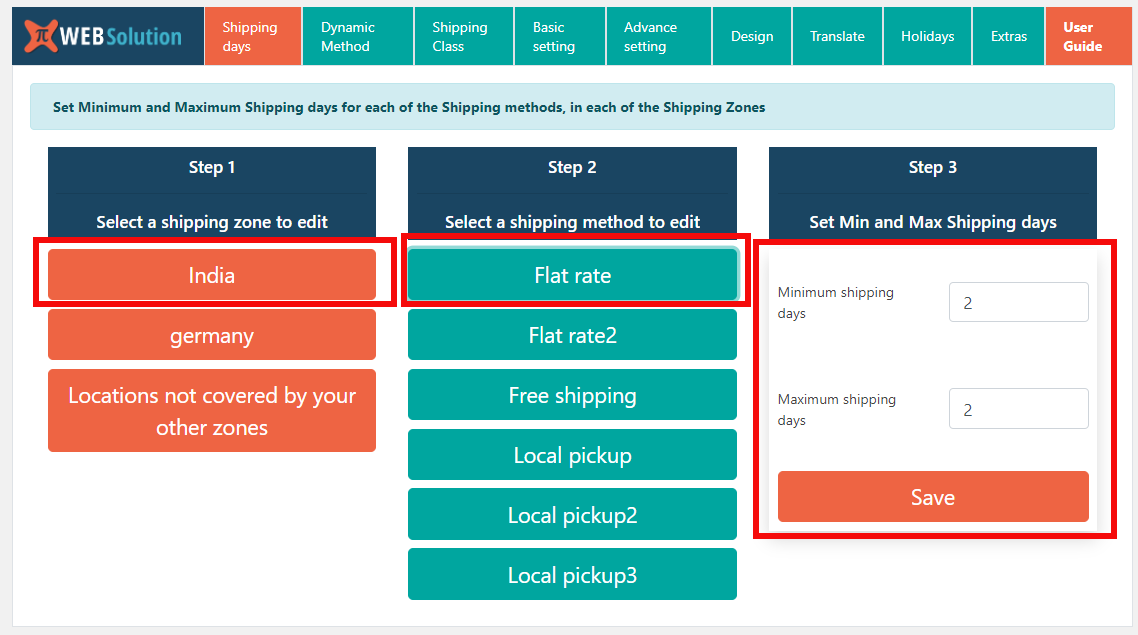
Task: Open the Advance setting tab
Action: pos(658,35)
